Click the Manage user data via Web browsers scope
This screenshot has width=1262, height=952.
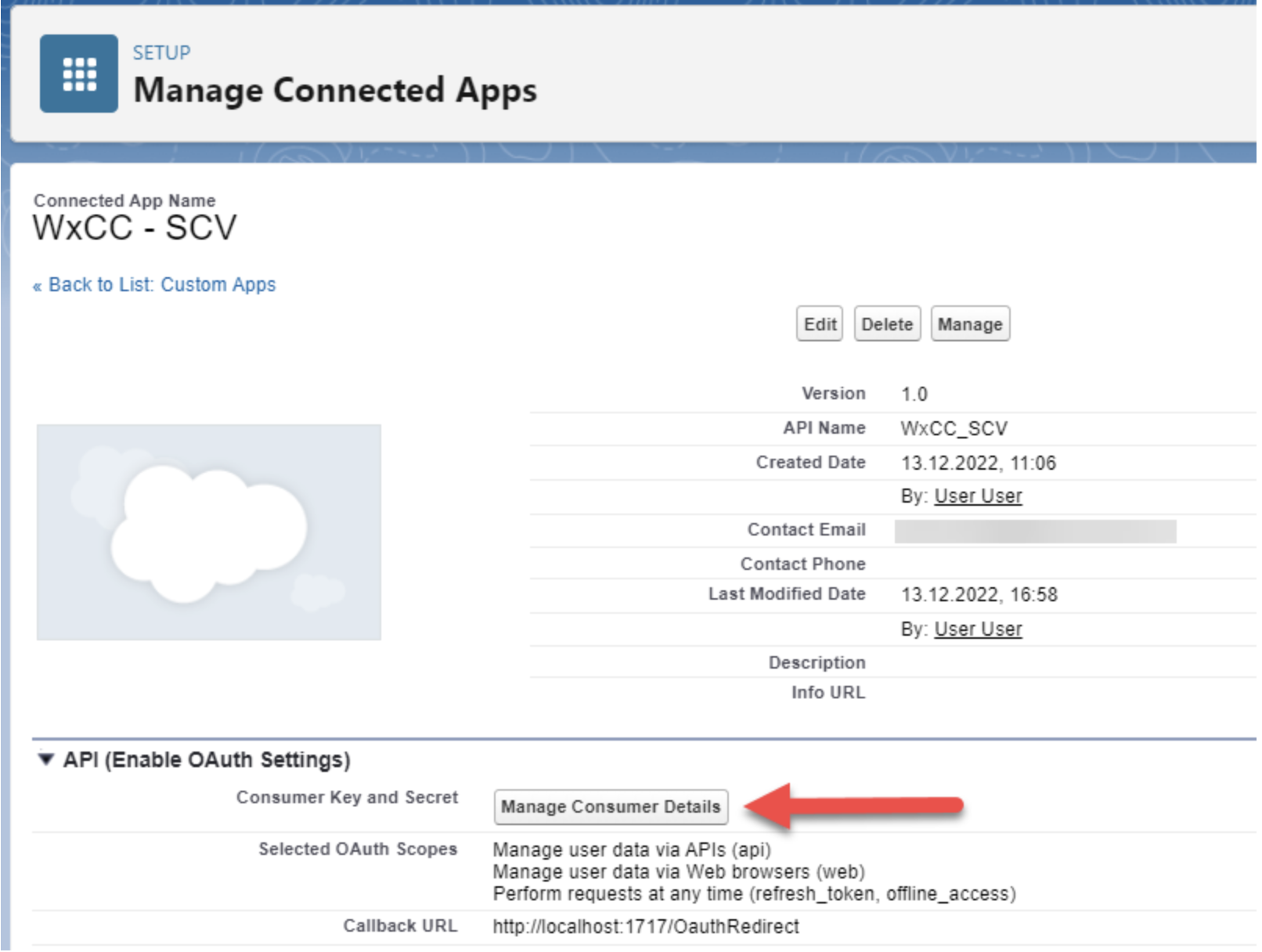point(679,872)
